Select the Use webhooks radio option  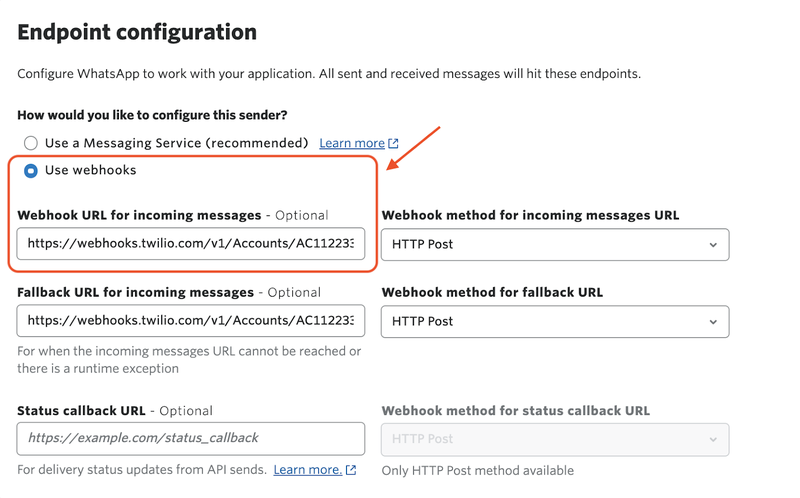(x=31, y=170)
